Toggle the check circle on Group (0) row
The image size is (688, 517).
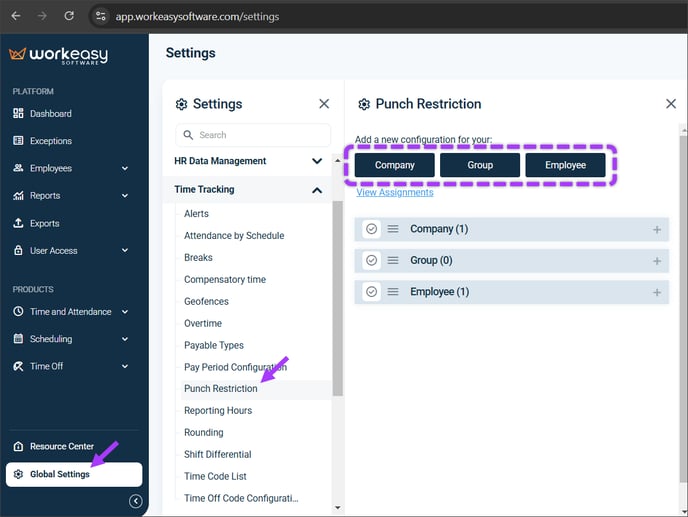(372, 261)
